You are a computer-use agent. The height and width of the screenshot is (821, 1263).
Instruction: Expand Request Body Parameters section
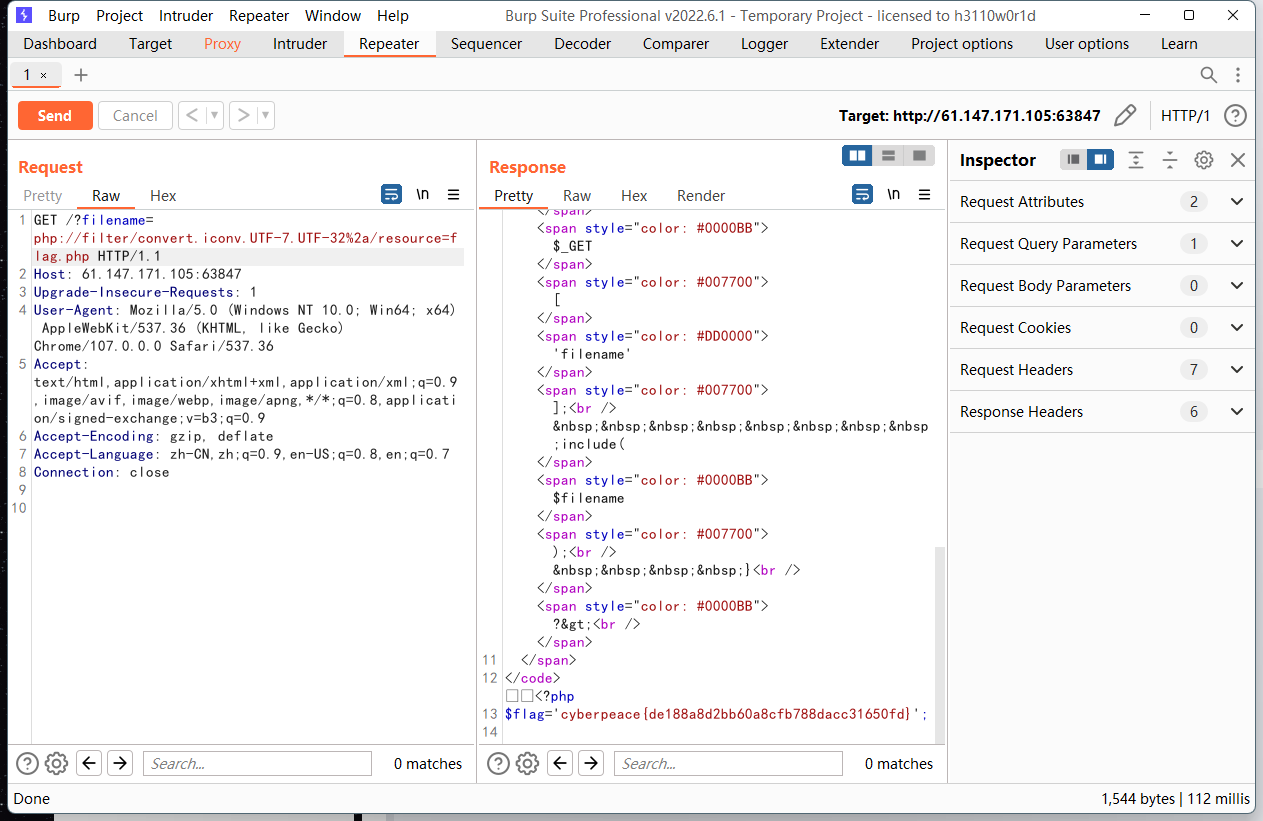[x=1102, y=286]
